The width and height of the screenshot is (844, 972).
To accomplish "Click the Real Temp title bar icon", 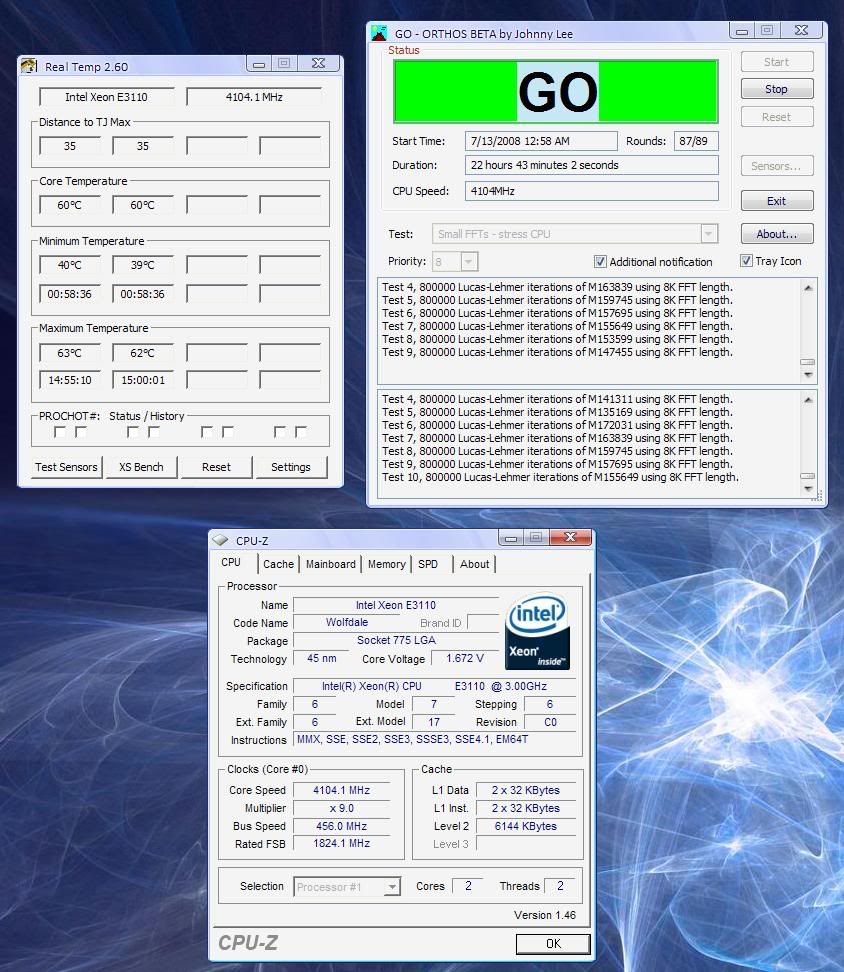I will coord(29,65).
